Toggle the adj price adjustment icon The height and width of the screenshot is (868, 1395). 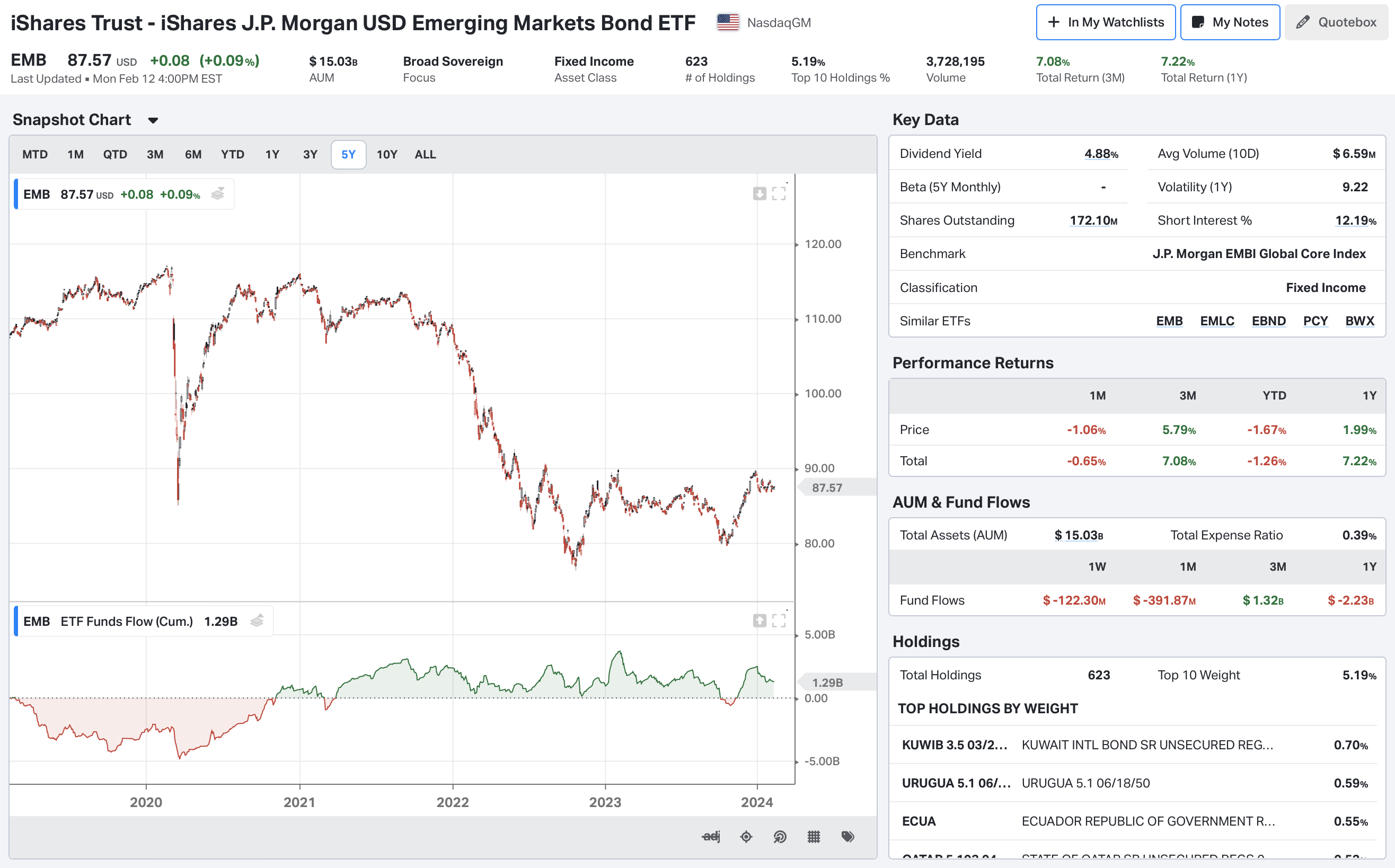click(711, 836)
